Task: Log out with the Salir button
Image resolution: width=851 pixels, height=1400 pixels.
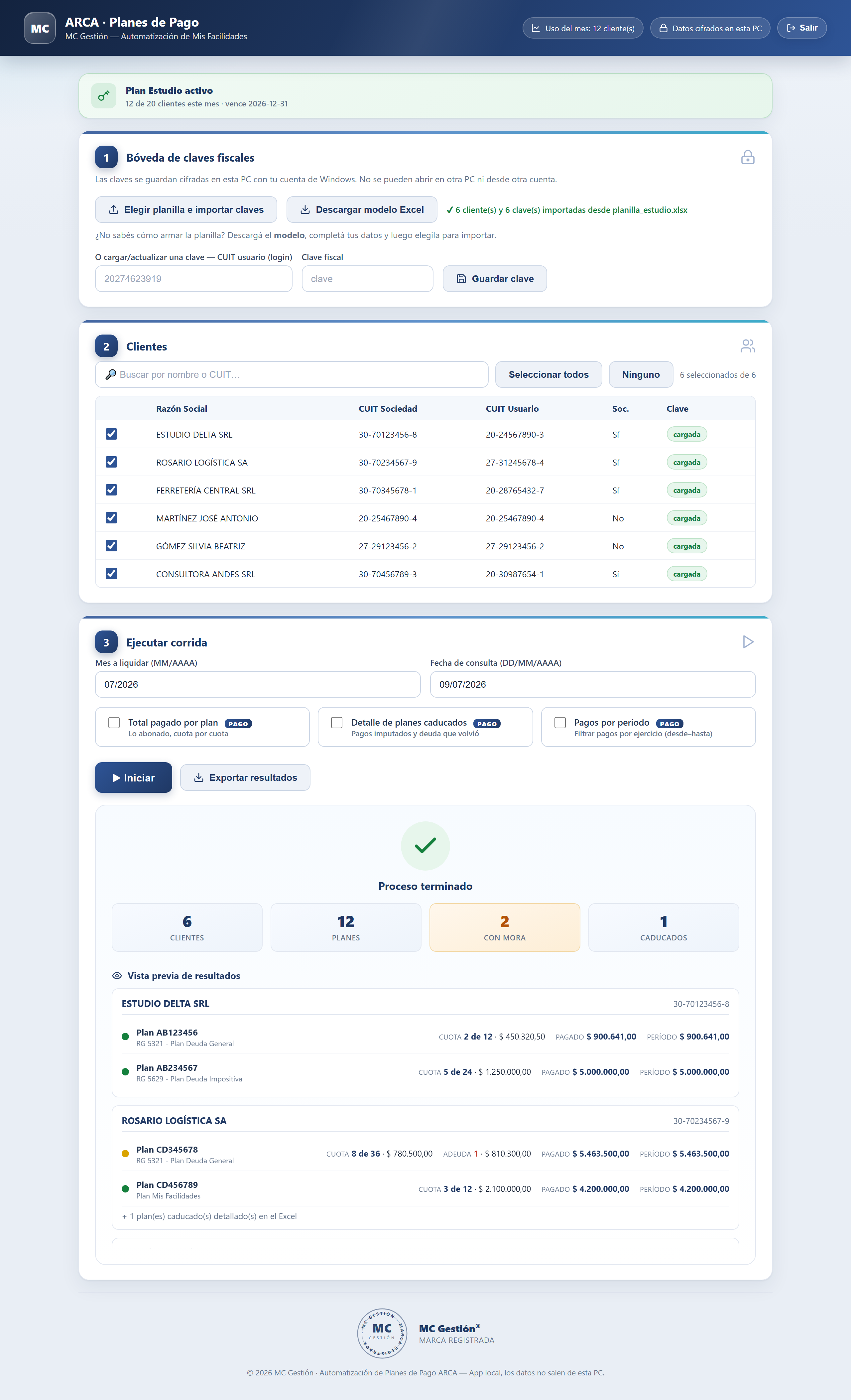Action: (801, 28)
